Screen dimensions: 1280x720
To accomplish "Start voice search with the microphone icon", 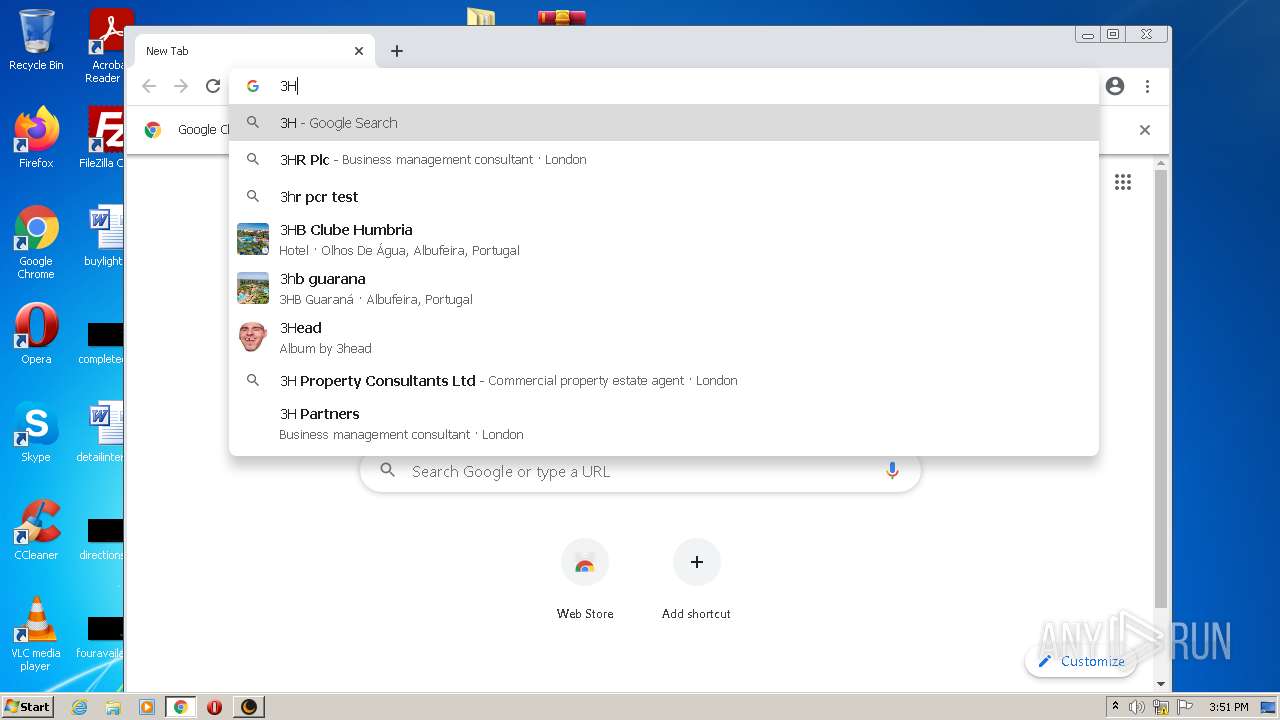I will coord(892,471).
